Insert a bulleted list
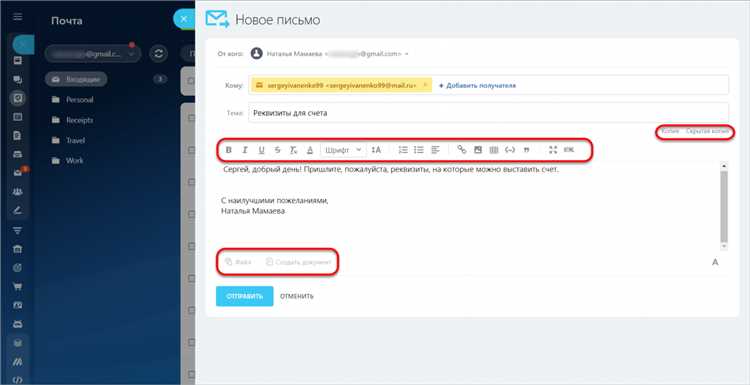This screenshot has height=385, width=750. pyautogui.click(x=419, y=150)
